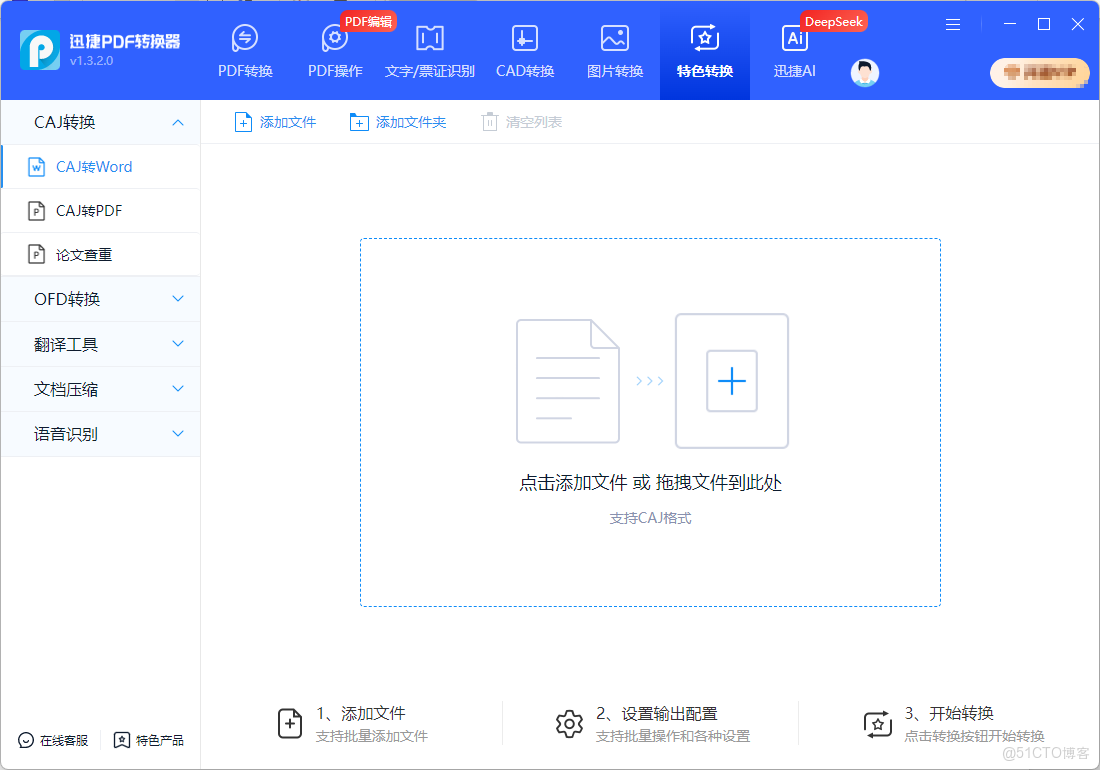Switch to the 特色转换 tab
Screen dimensions: 1100x770
(704, 50)
